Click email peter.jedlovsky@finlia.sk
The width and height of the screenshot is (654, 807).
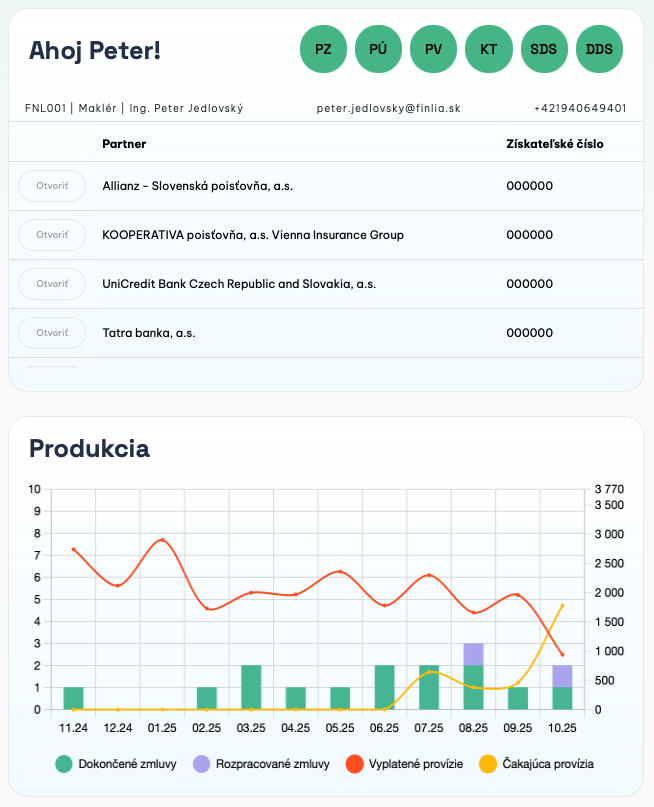[x=388, y=108]
